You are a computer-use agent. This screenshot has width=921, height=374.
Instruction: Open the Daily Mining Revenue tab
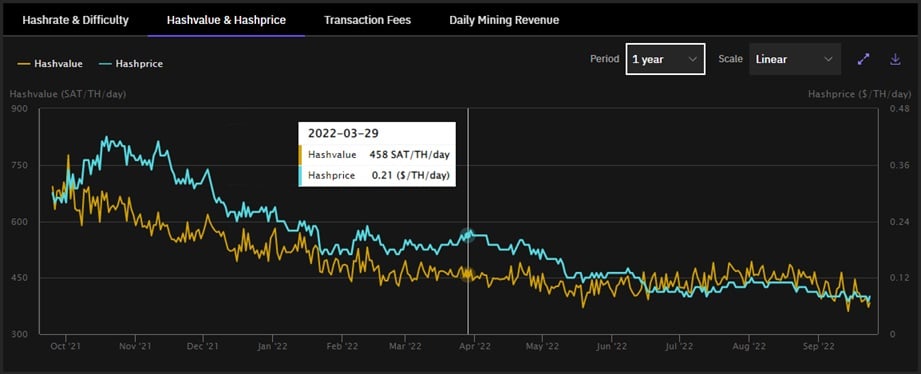(504, 20)
